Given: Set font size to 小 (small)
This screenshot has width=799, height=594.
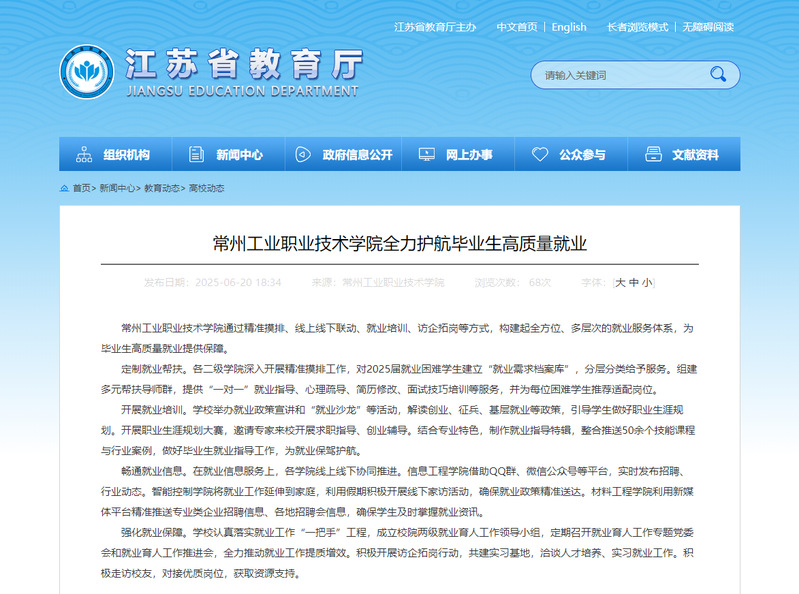Looking at the screenshot, I should (647, 283).
